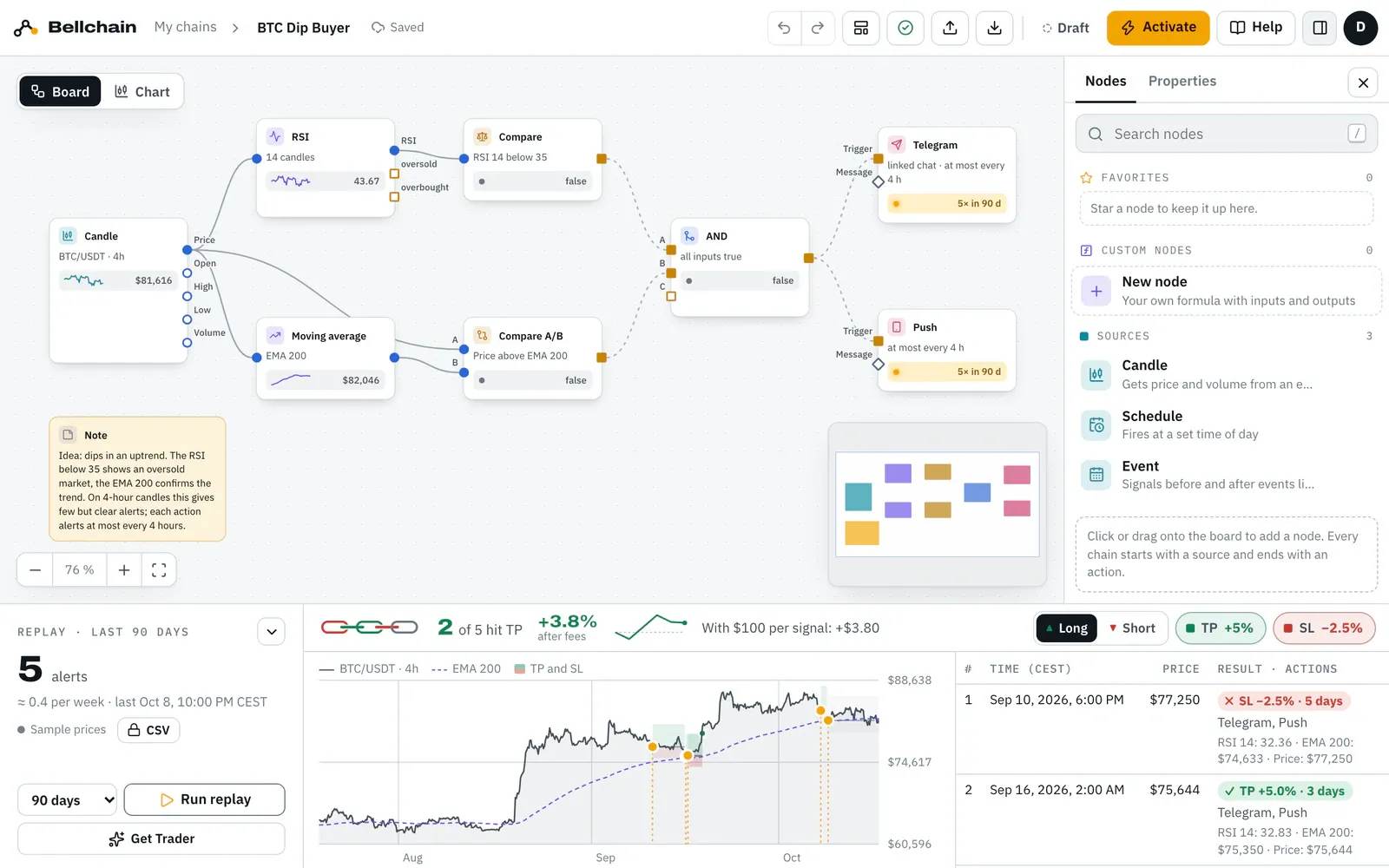The image size is (1389, 868).
Task: Collapse the Custom Nodes section
Action: click(x=1226, y=250)
